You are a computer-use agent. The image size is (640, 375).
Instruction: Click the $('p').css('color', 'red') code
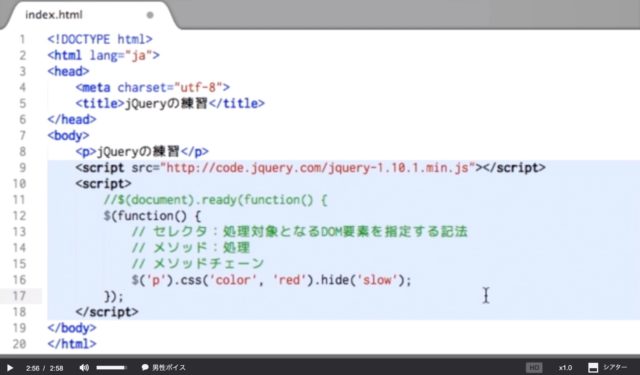[222, 280]
